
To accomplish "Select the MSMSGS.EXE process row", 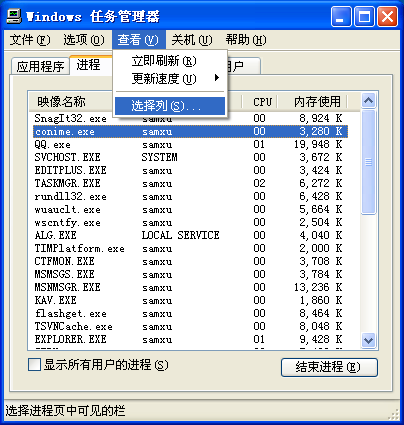I will click(190, 274).
